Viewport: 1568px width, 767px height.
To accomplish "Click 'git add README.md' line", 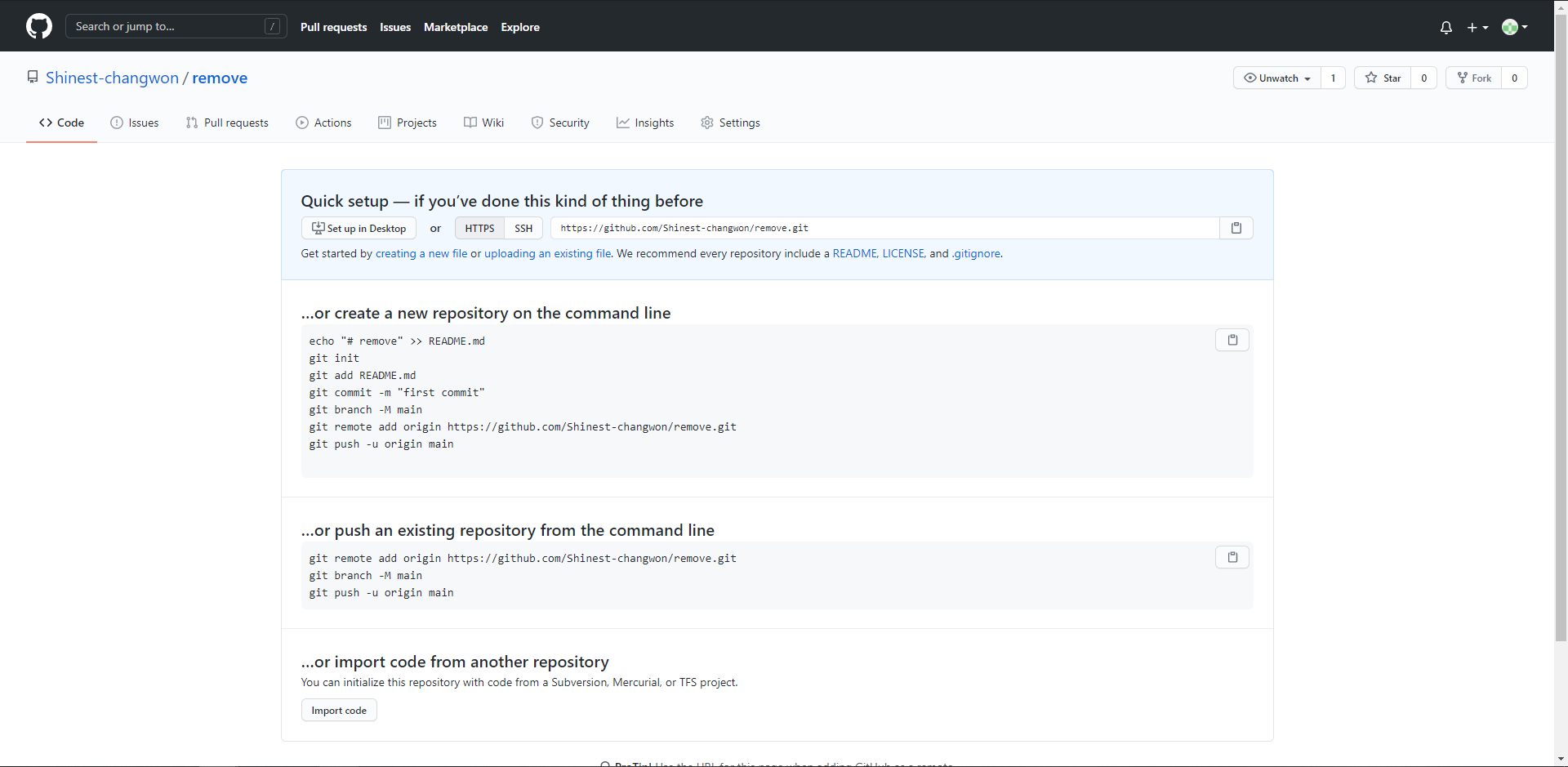I will click(363, 375).
